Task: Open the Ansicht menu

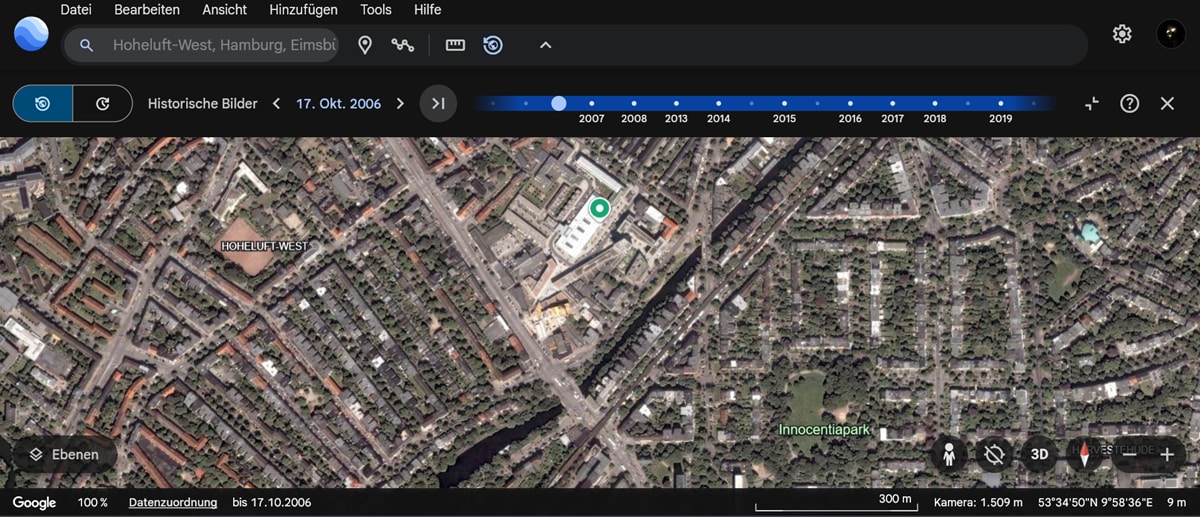Action: pyautogui.click(x=224, y=10)
